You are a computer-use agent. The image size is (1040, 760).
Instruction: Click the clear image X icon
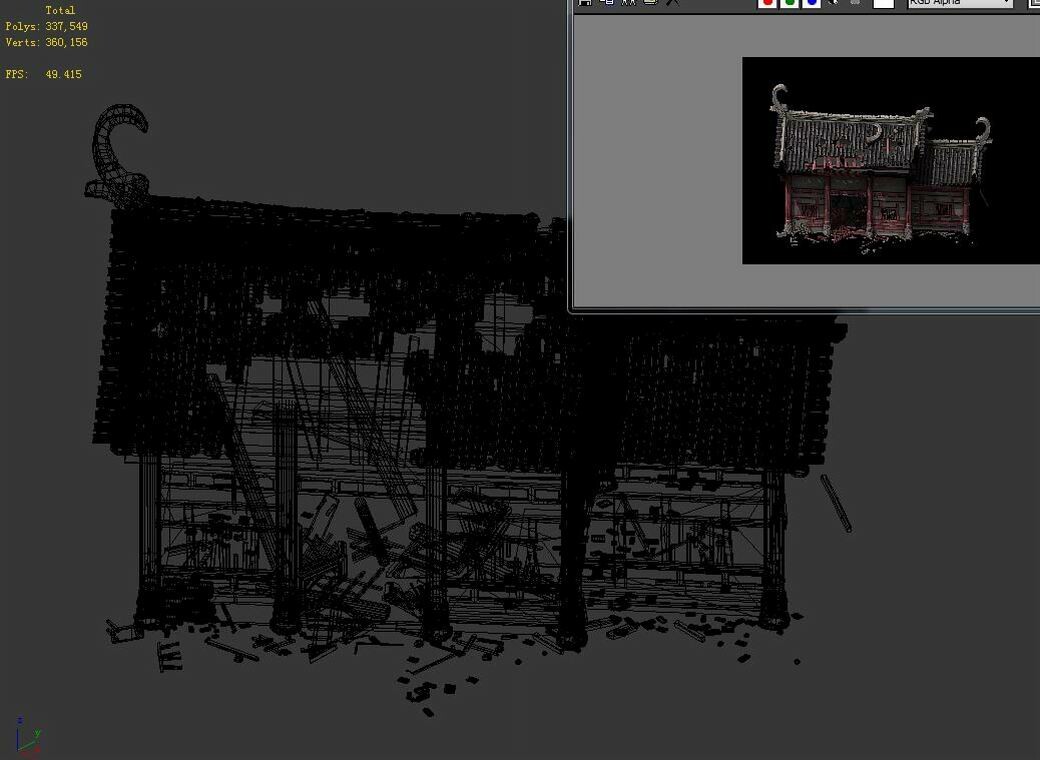pos(673,3)
